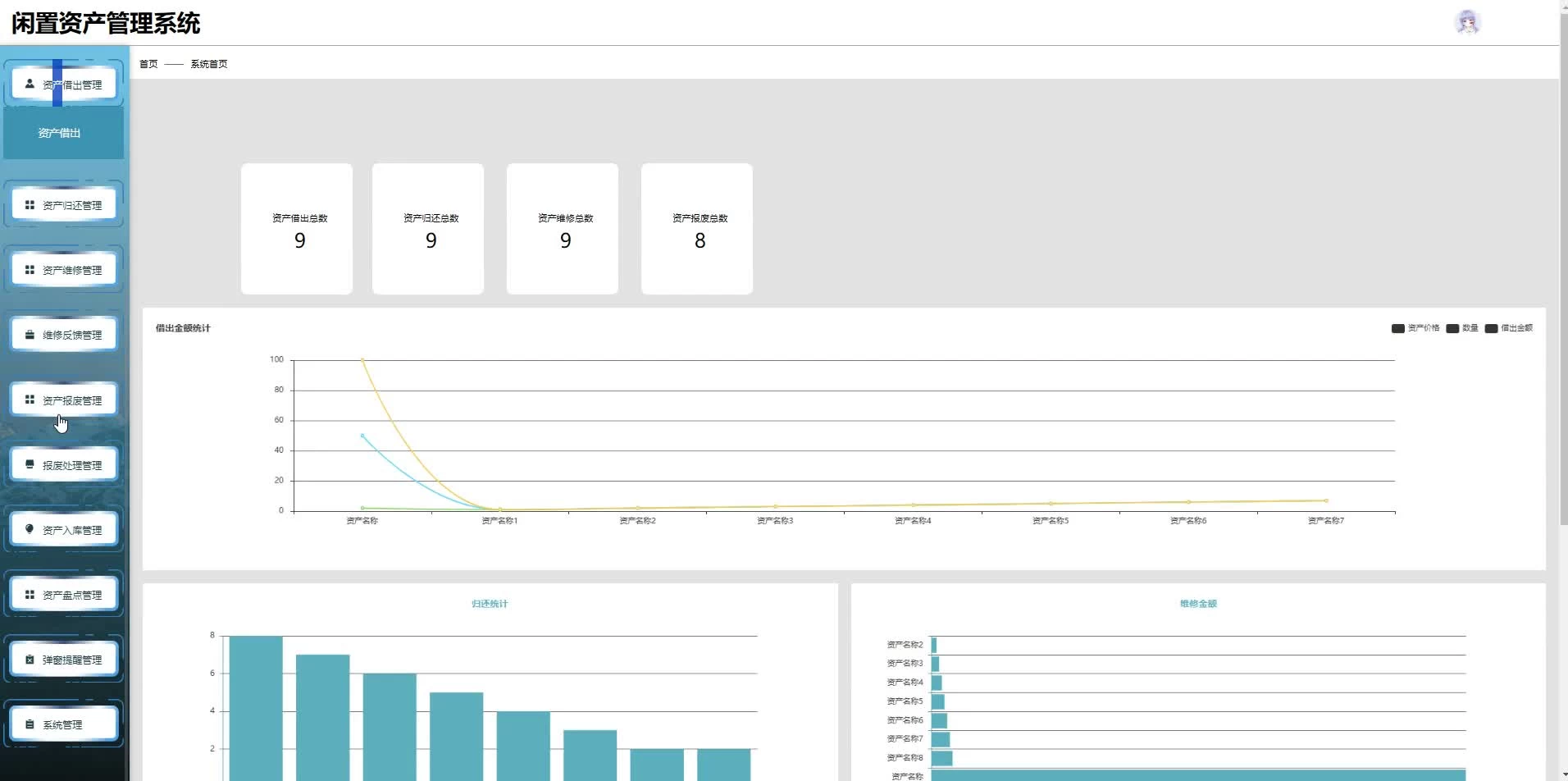The image size is (1568, 781).
Task: Click the icon beside 弹窗提醒管理
Action: tap(30, 660)
